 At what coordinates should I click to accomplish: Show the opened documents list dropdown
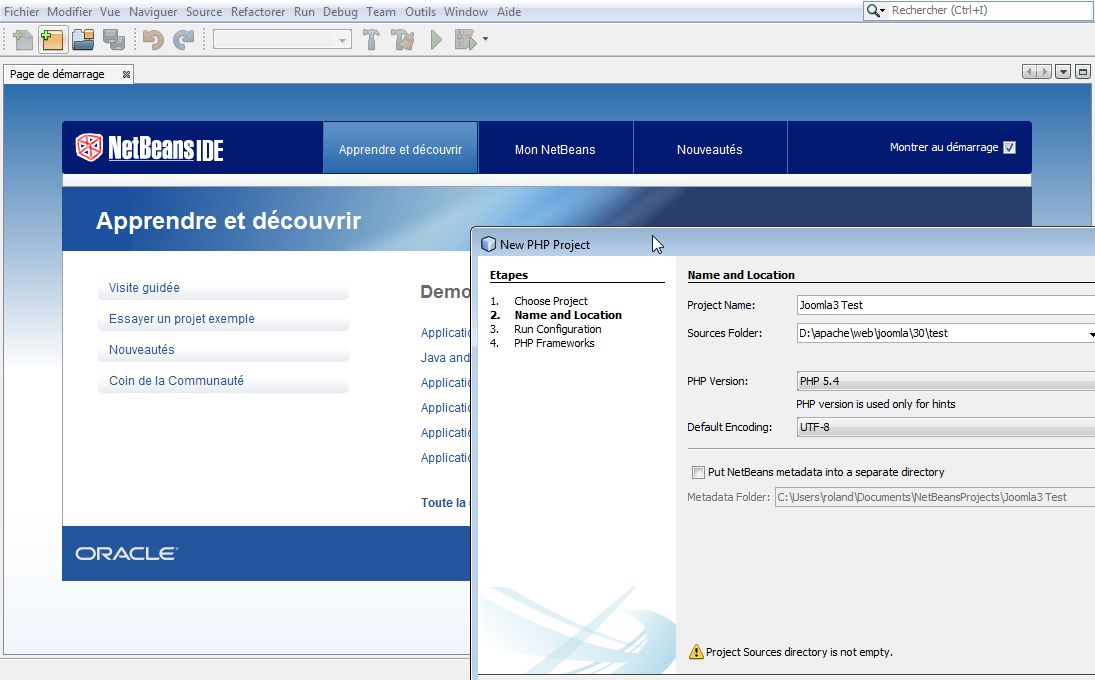pyautogui.click(x=1063, y=72)
